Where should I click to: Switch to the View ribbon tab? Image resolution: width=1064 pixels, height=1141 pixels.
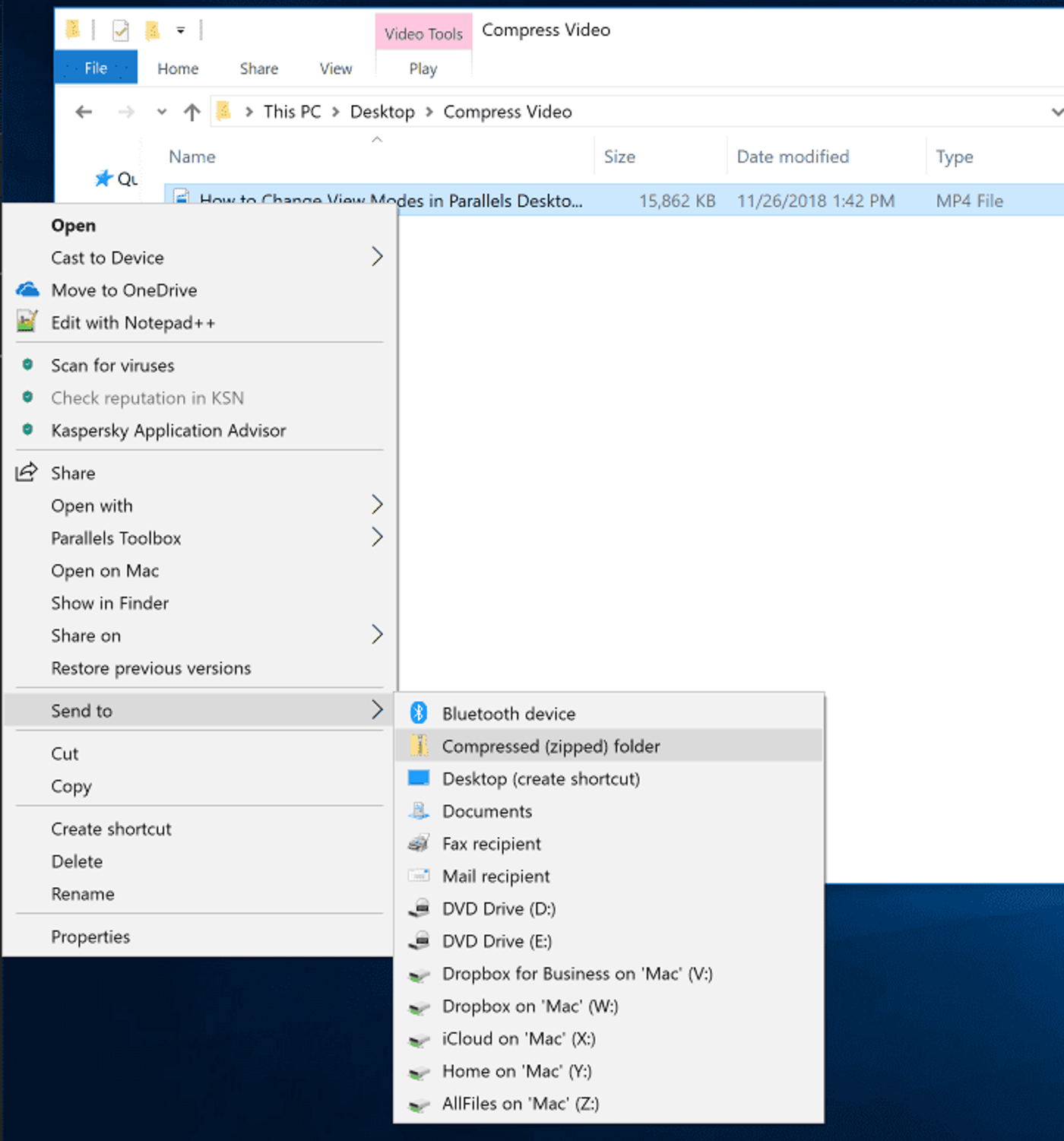(335, 68)
